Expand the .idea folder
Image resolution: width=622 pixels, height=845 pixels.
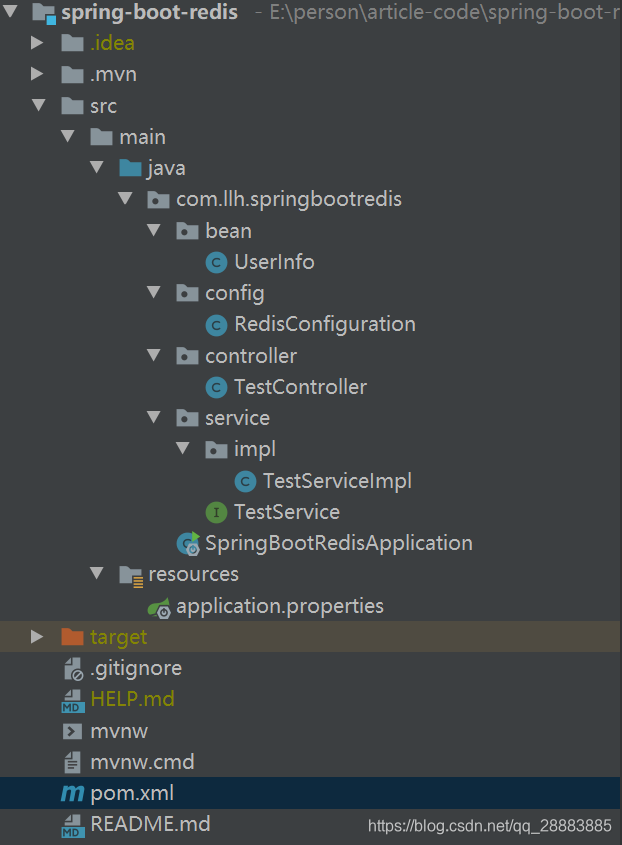(x=37, y=42)
